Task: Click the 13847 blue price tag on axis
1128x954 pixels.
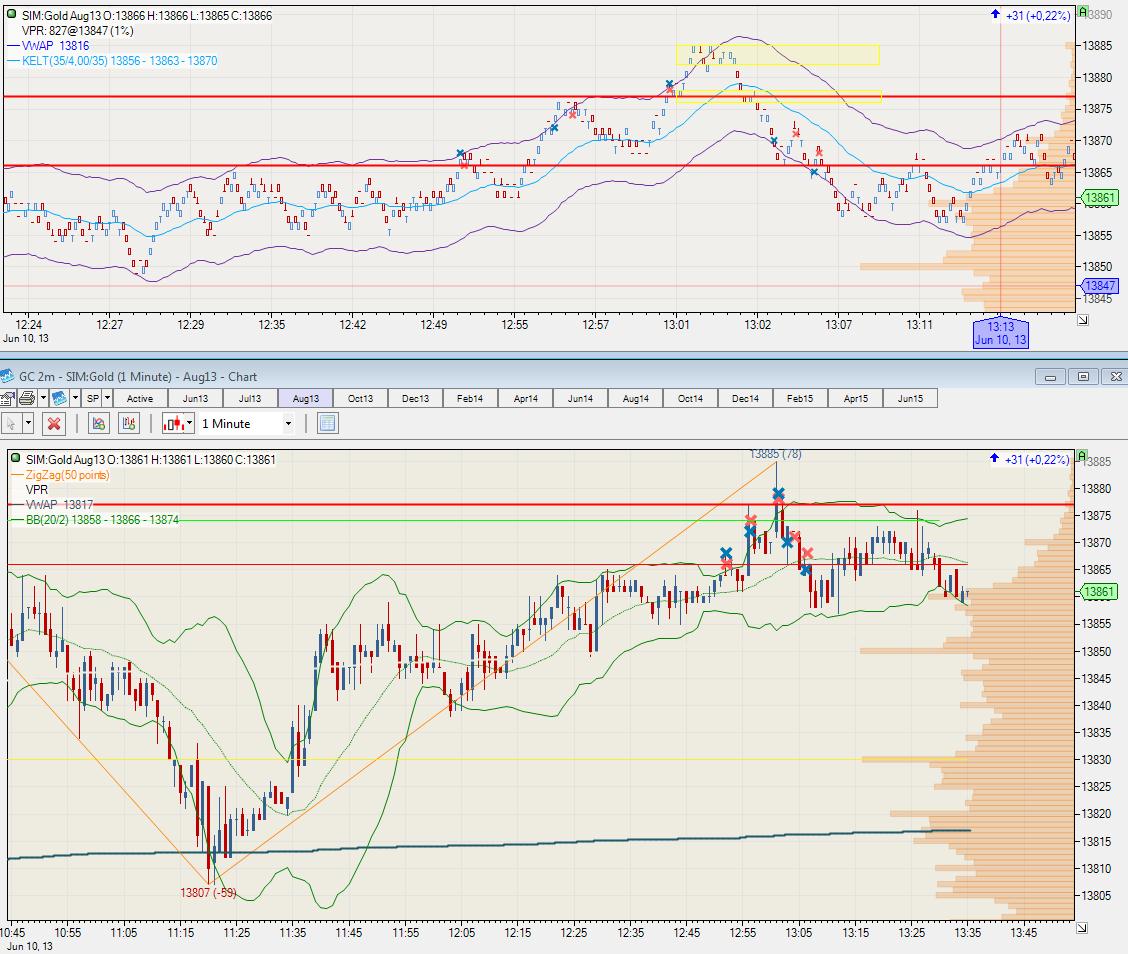Action: (x=1099, y=286)
